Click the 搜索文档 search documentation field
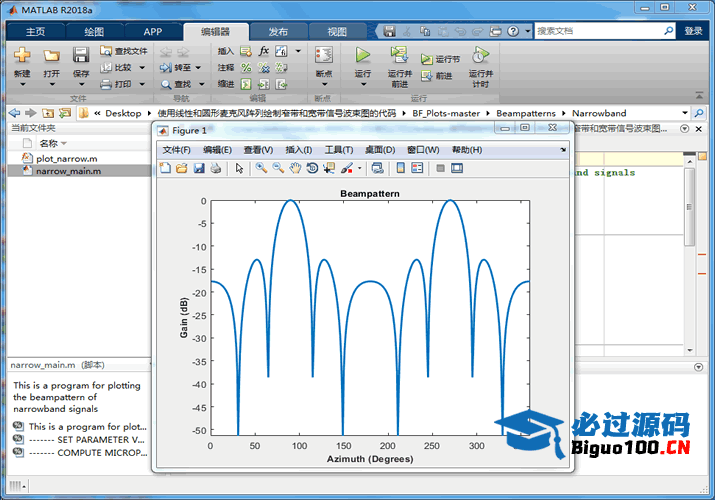 [600, 31]
